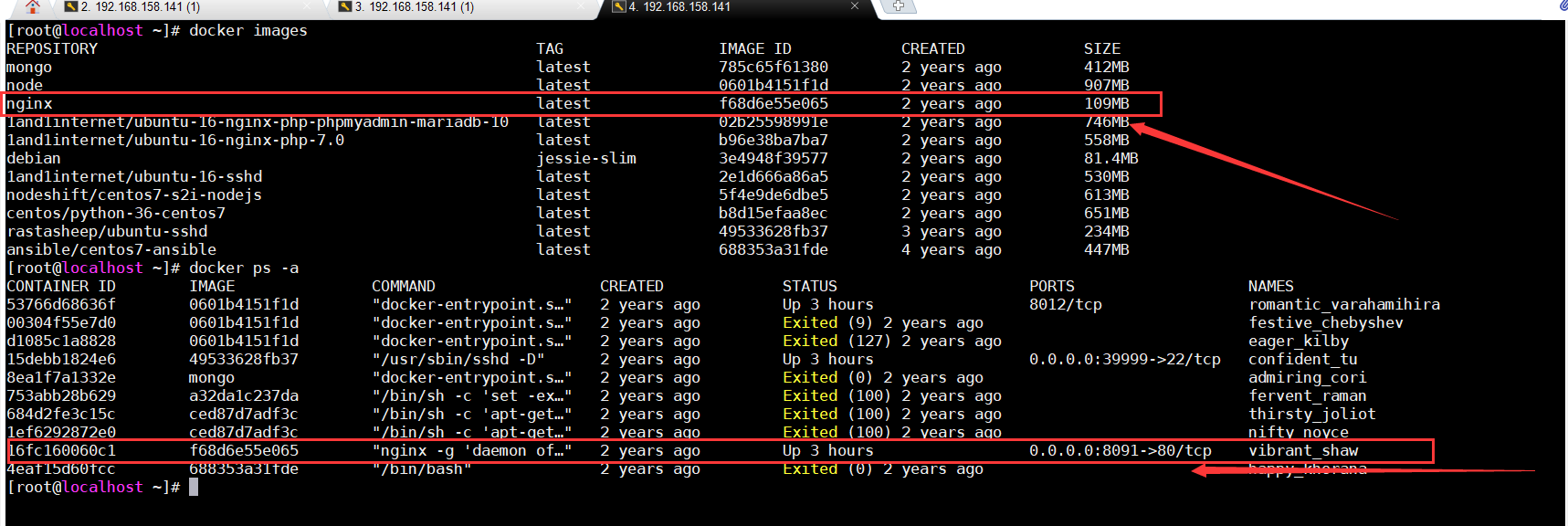The height and width of the screenshot is (526, 1568).
Task: Click image ID 02b25598991e
Action: point(773,122)
